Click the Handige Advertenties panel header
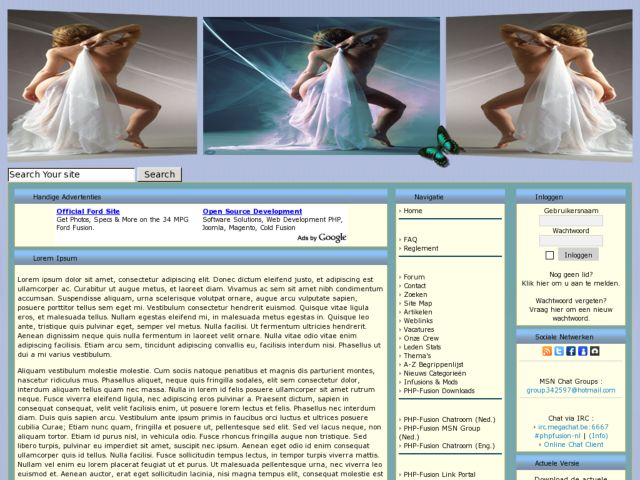The height and width of the screenshot is (480, 640). pyautogui.click(x=201, y=197)
